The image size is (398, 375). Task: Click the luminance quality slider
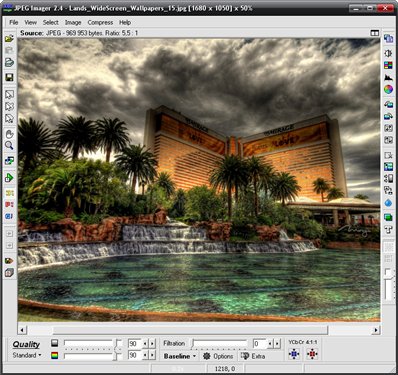93,343
